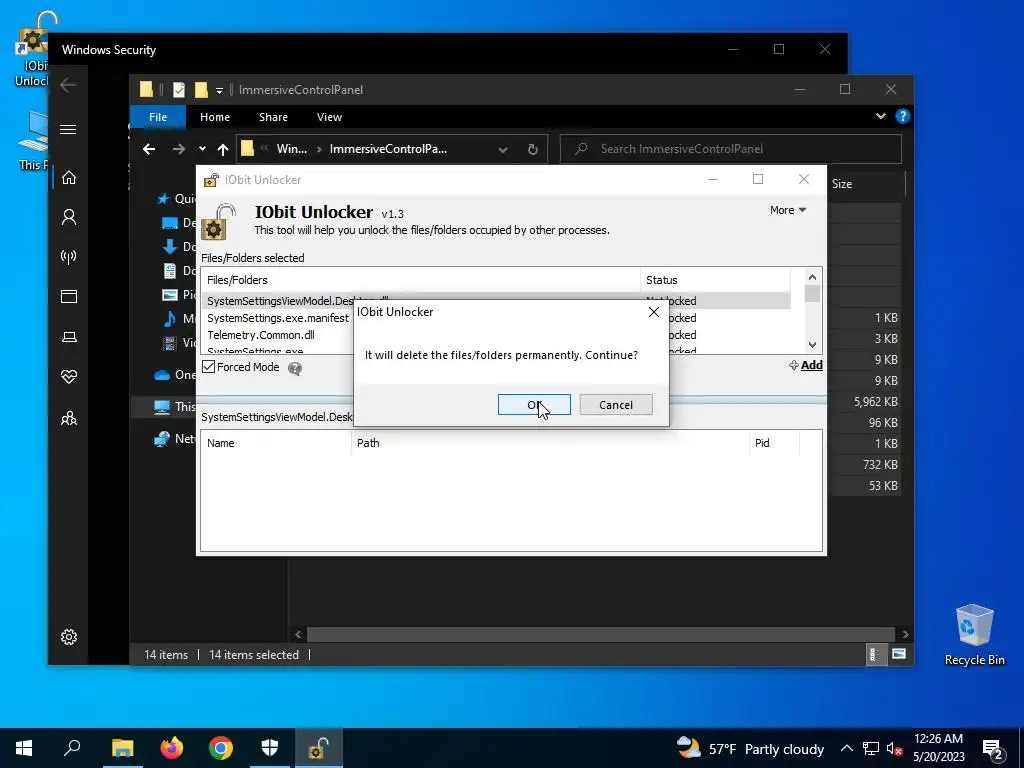1024x768 pixels.
Task: Select SystemSettings.exe.manifest row
Action: tap(278, 318)
